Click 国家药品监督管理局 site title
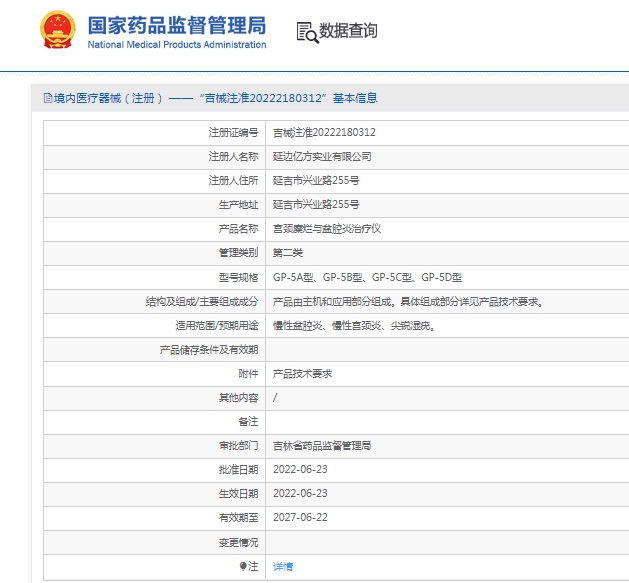The width and height of the screenshot is (629, 583). (177, 25)
